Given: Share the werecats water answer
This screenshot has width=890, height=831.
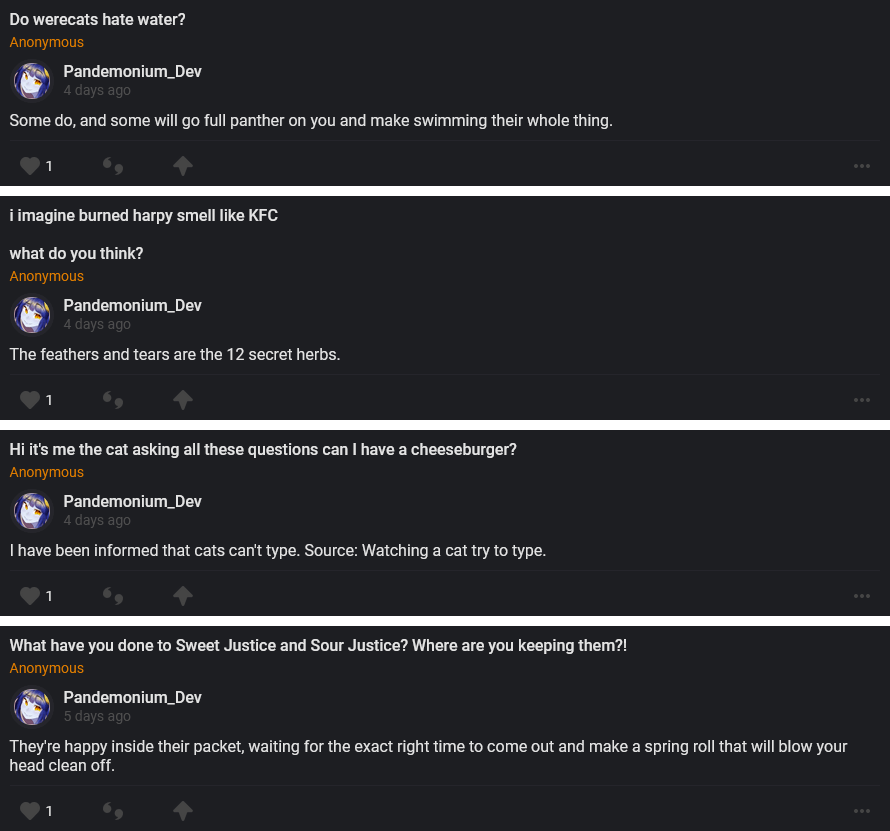Looking at the screenshot, I should click(x=183, y=166).
